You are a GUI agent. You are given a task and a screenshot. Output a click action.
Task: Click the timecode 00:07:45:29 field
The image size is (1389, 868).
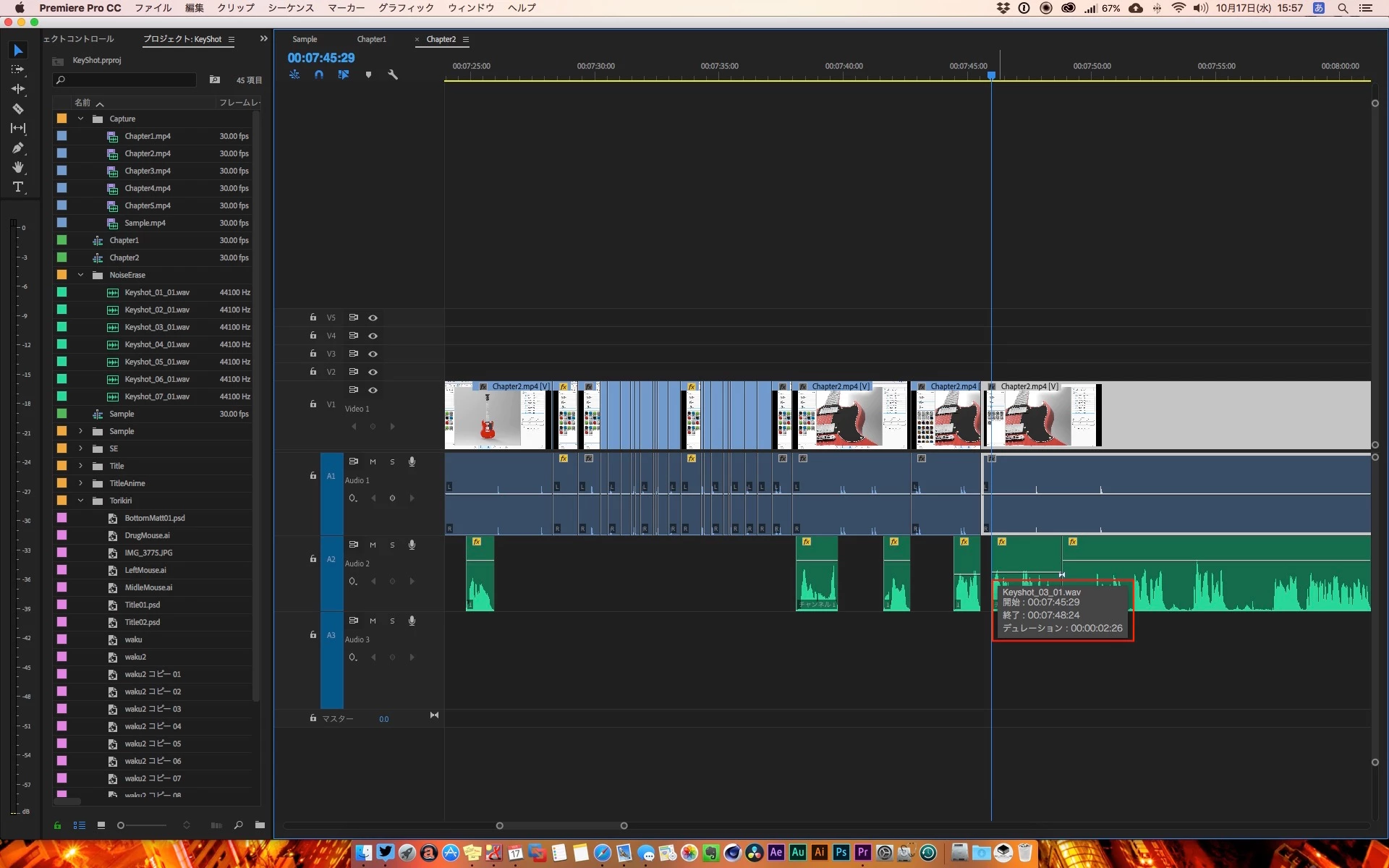(321, 58)
